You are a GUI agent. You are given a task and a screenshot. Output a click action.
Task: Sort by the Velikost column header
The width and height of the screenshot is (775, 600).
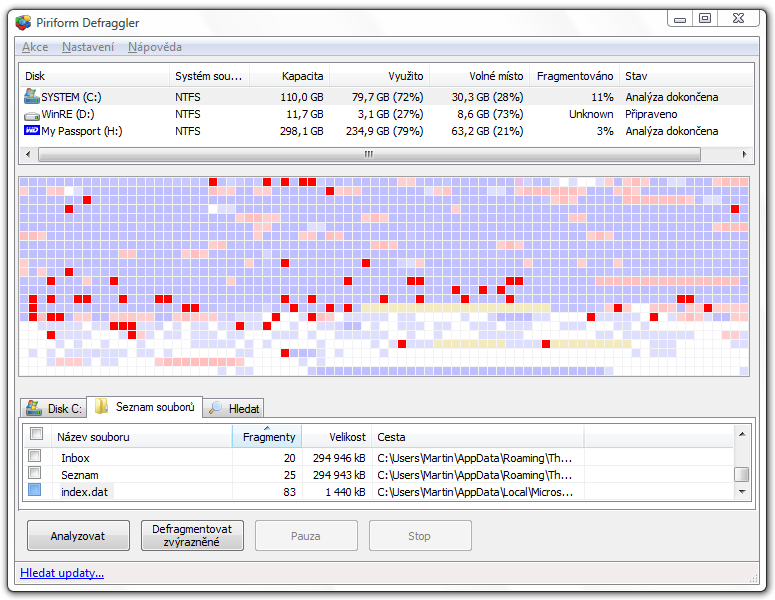tap(337, 436)
